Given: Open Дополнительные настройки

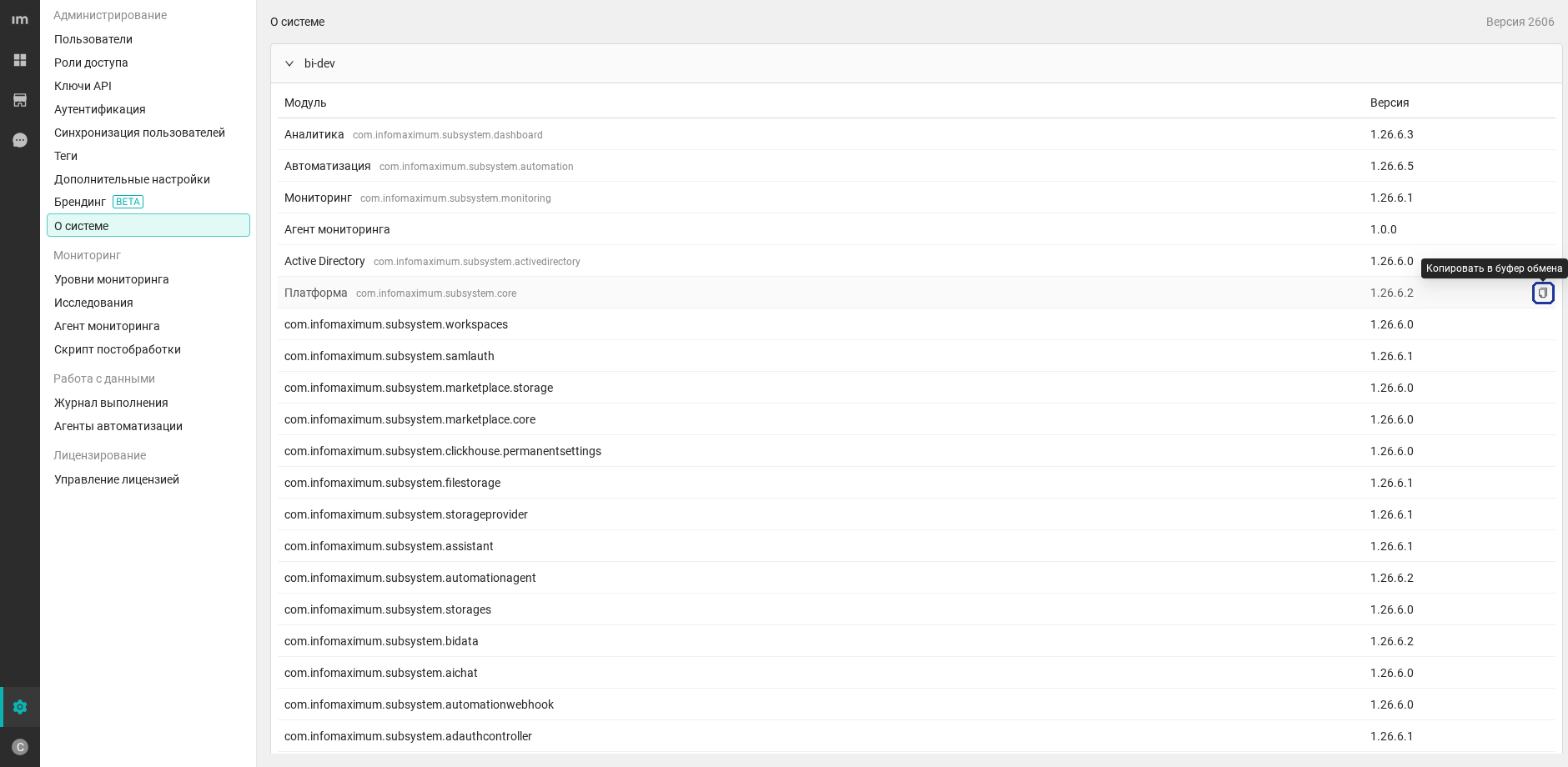Looking at the screenshot, I should [148, 179].
